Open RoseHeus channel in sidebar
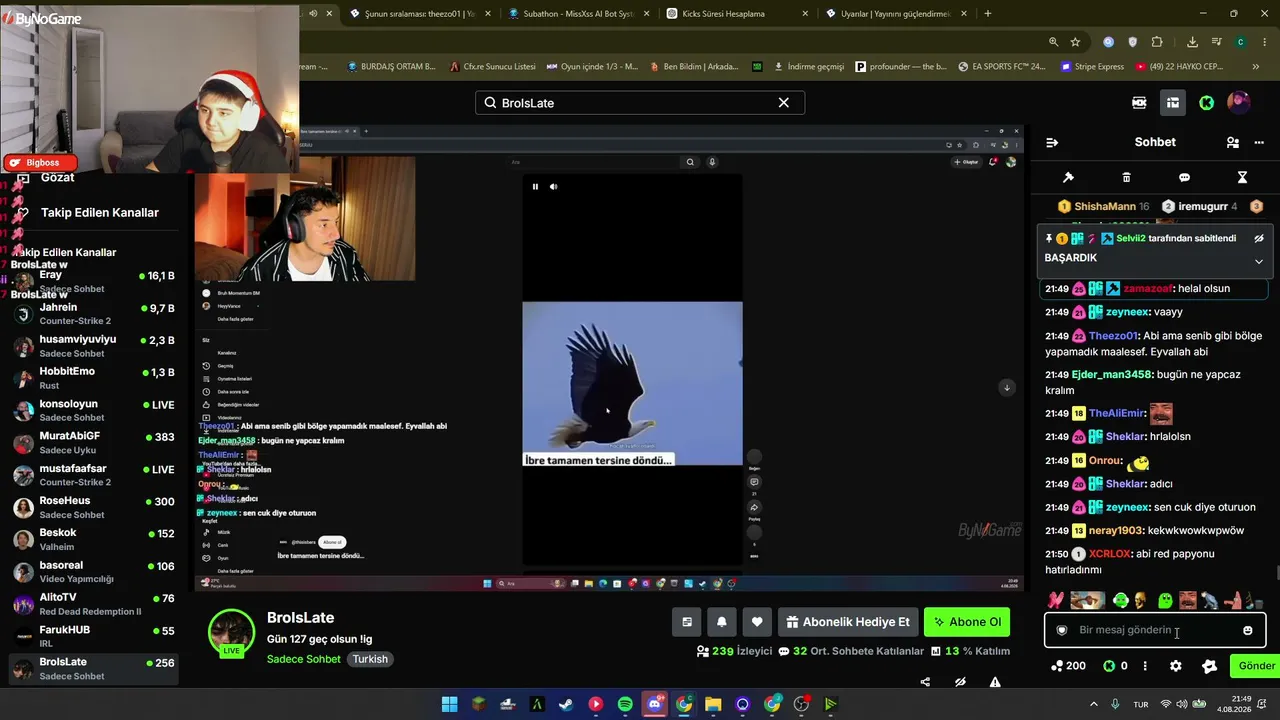Viewport: 1280px width, 720px height. pos(95,508)
